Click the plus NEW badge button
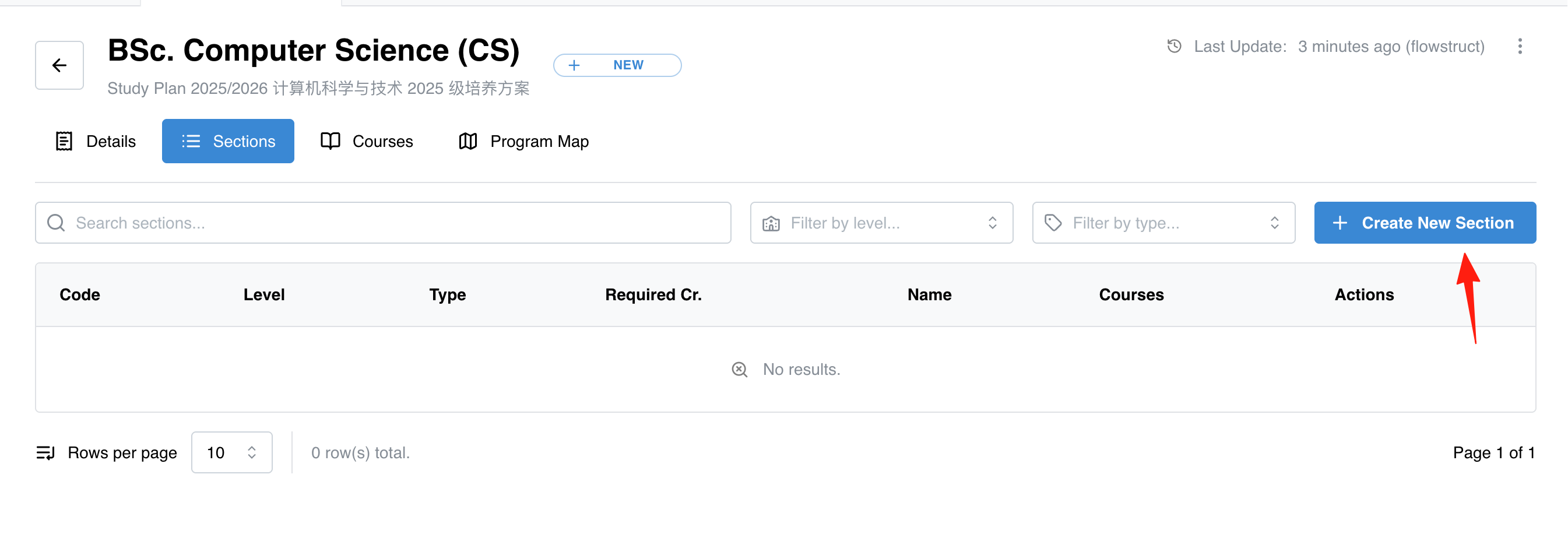The image size is (1568, 541). [x=617, y=65]
